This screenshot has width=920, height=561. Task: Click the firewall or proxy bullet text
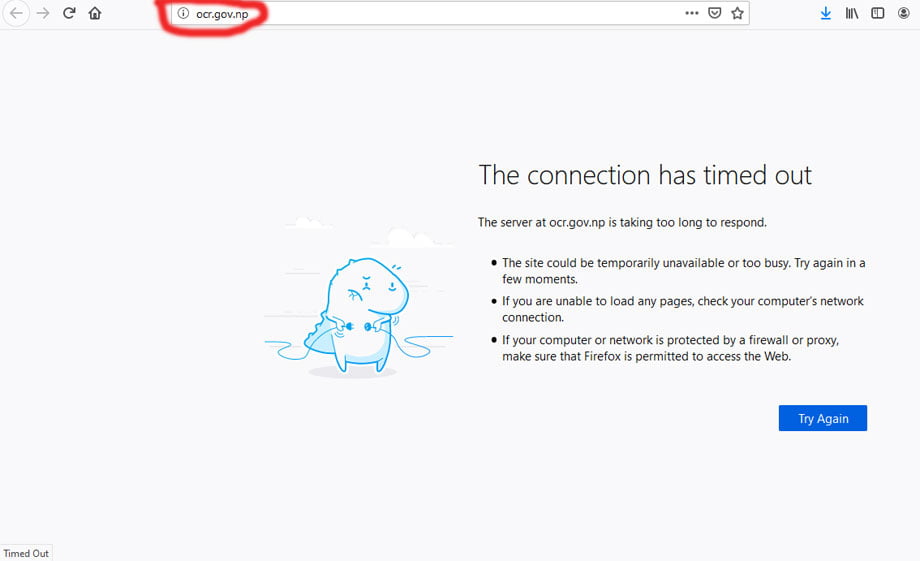[670, 348]
